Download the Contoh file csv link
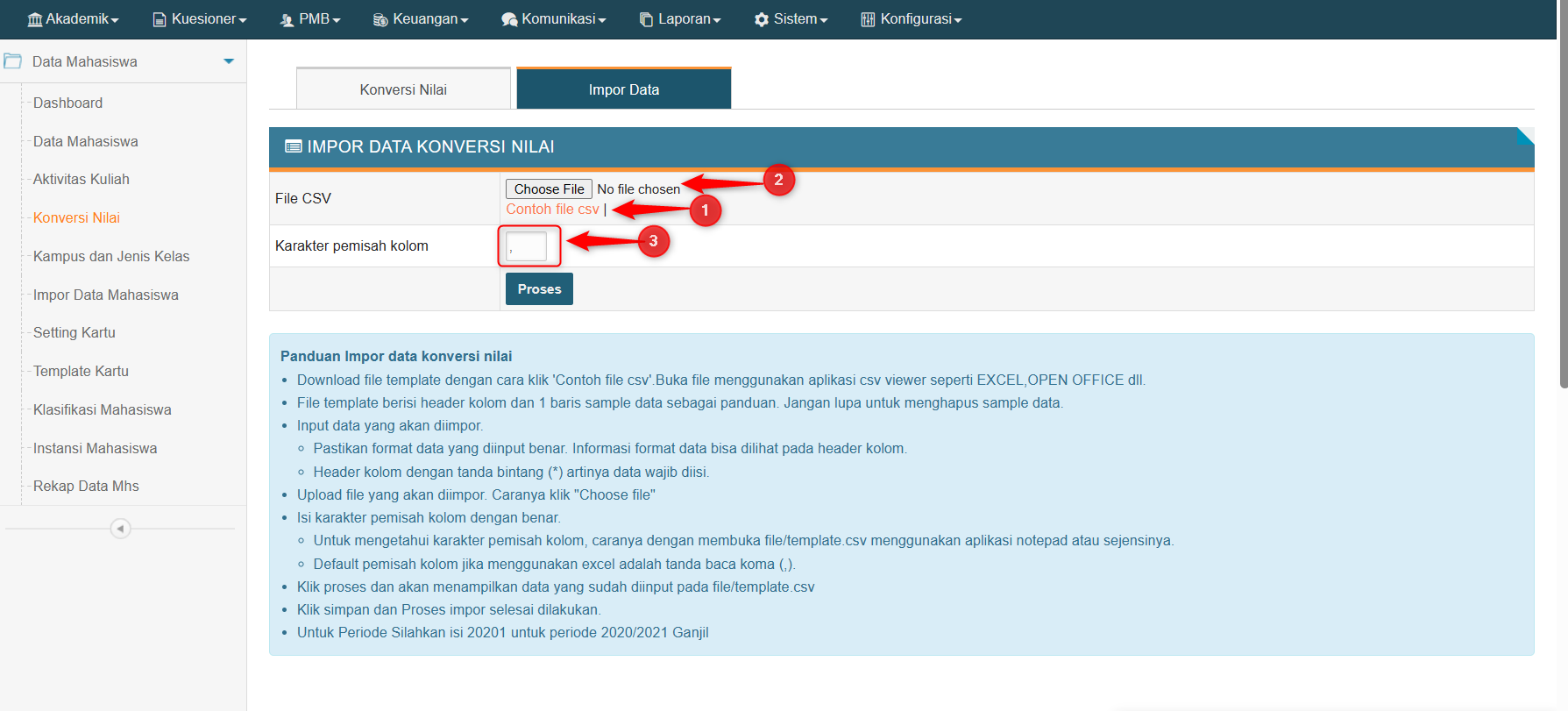The width and height of the screenshot is (1568, 711). [552, 210]
